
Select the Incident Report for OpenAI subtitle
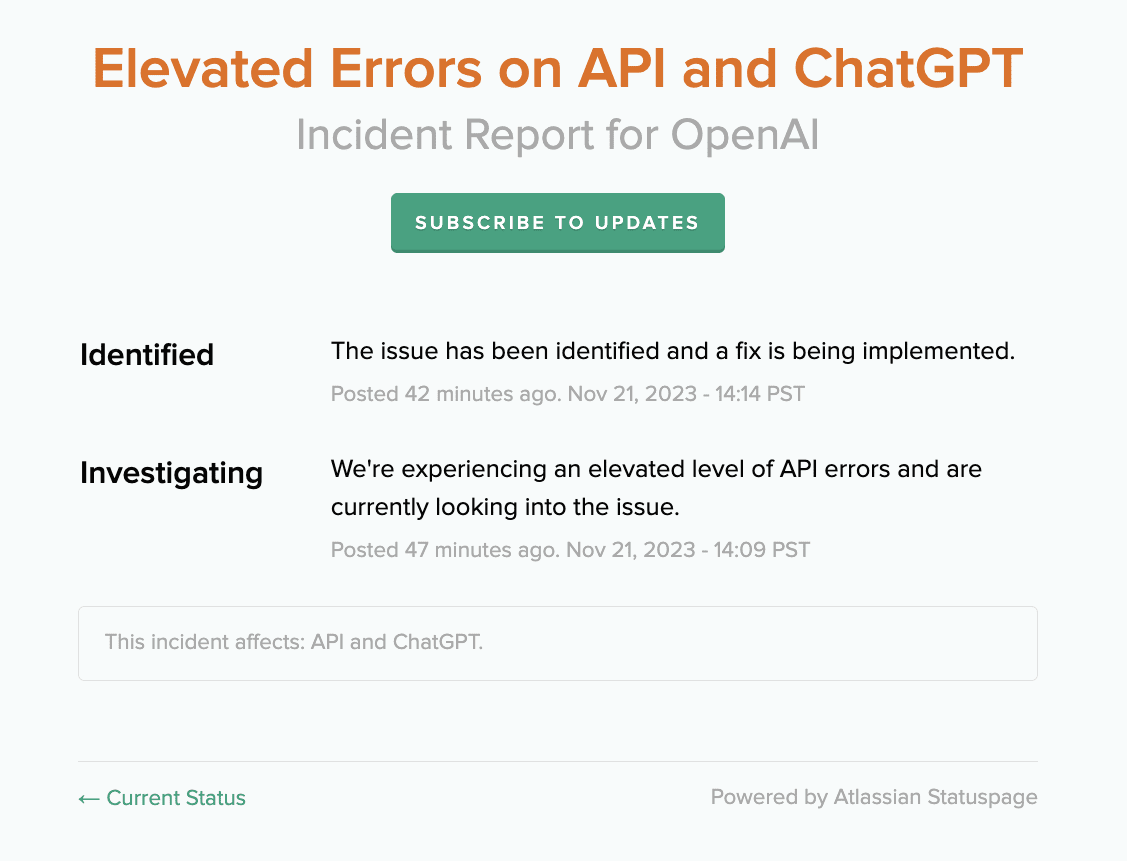coord(557,134)
